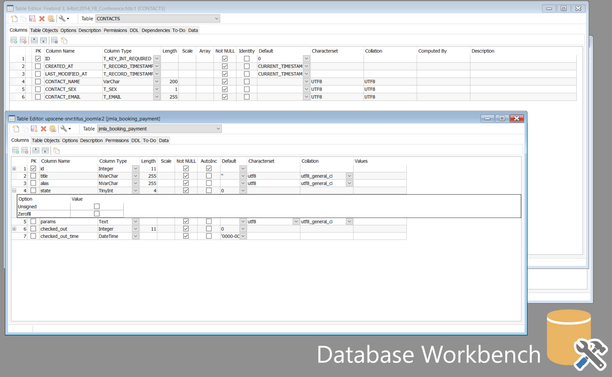Click Save icon in jmla_booking_payment editor toolbar
The height and width of the screenshot is (377, 612).
click(34, 129)
